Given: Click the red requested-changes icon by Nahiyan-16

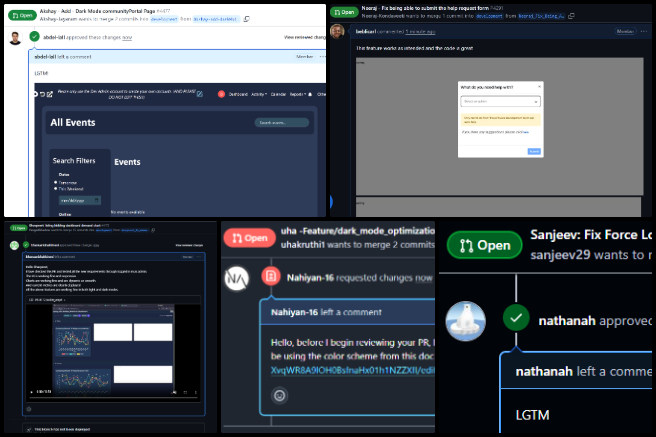Looking at the screenshot, I should (x=271, y=276).
